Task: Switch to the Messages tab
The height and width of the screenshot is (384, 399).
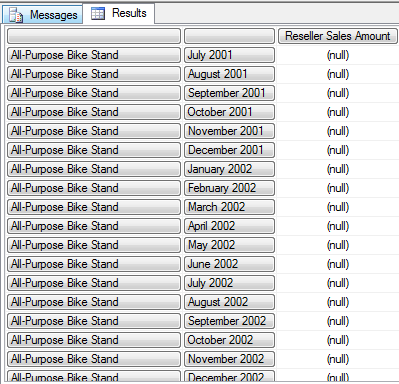Action: click(42, 14)
